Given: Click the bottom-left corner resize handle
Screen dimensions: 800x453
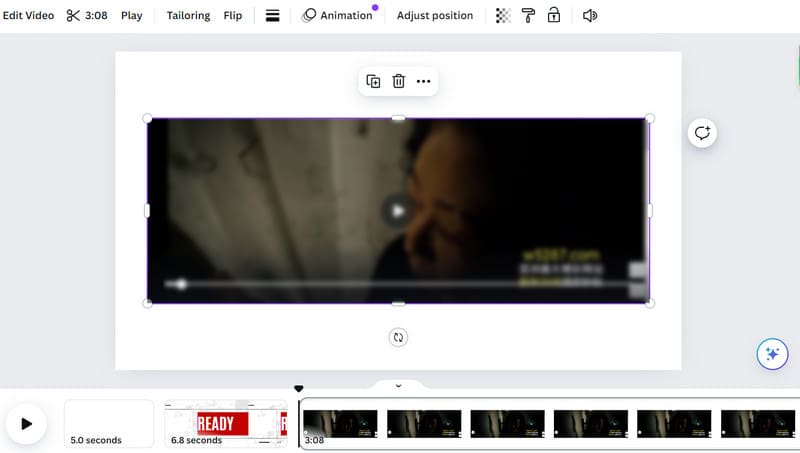Looking at the screenshot, I should point(147,303).
